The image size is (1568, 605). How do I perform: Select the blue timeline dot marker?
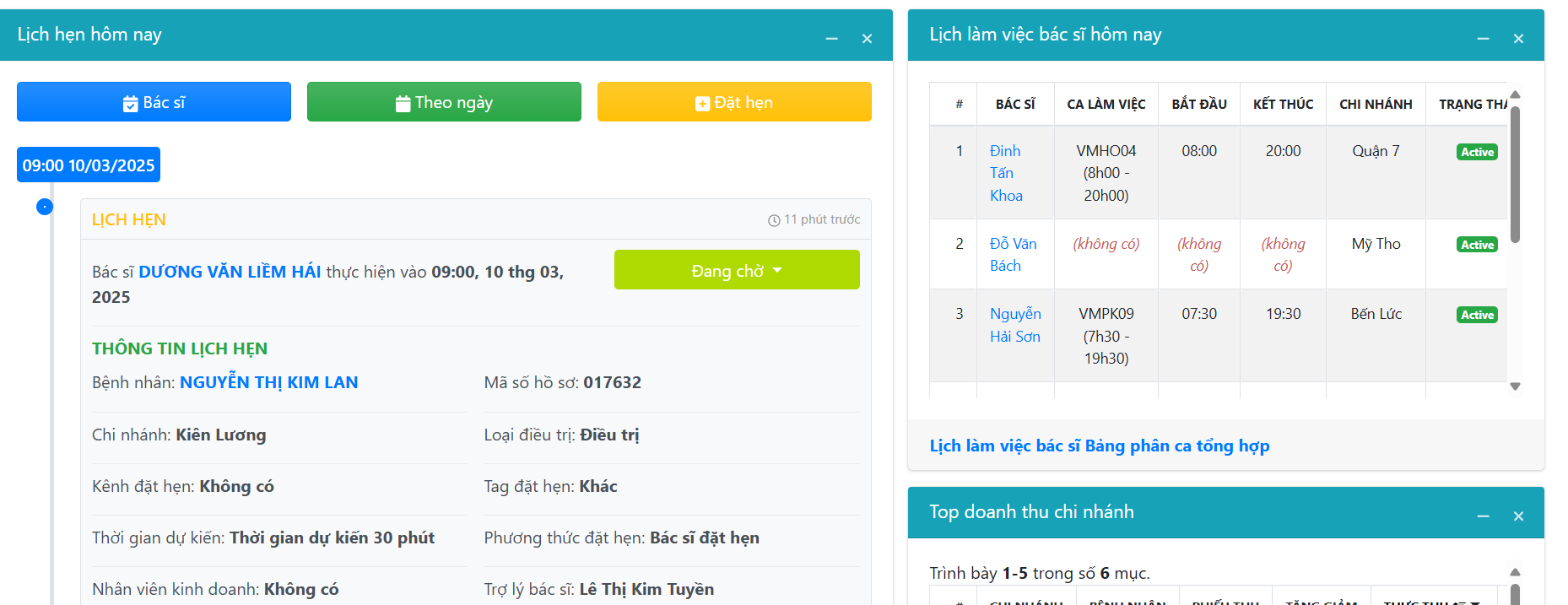coord(45,207)
